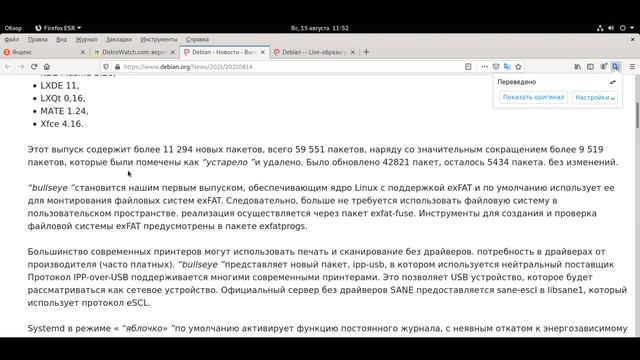This screenshot has height=360, width=640.
Task: Open tracking protection shield in address bar
Action: tap(106, 67)
